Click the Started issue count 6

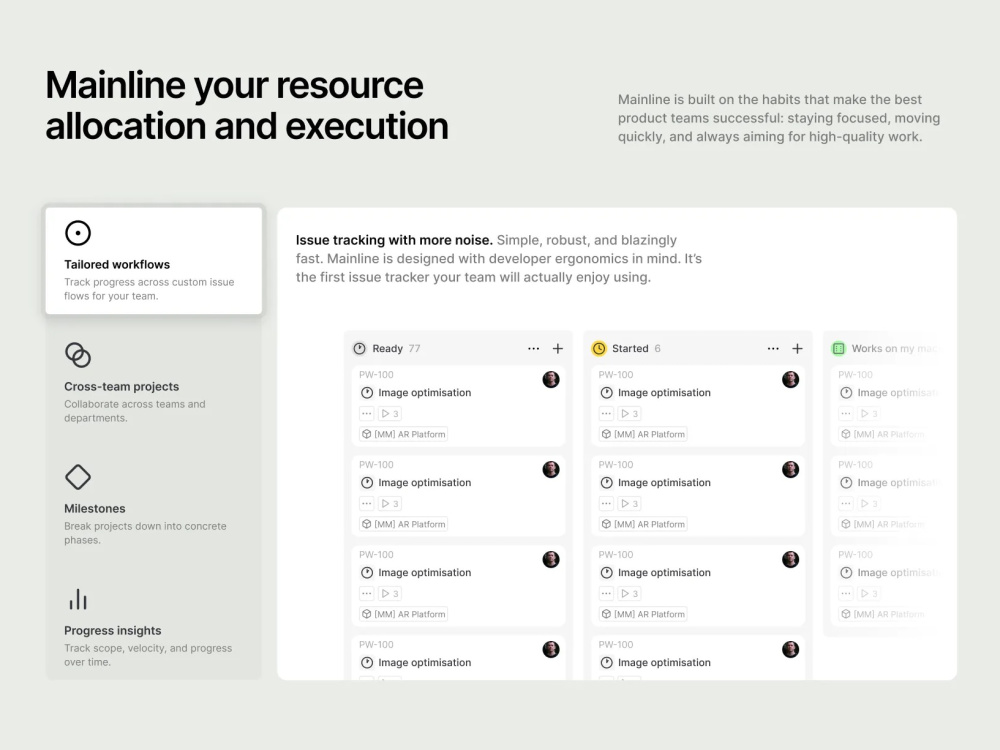pos(658,348)
